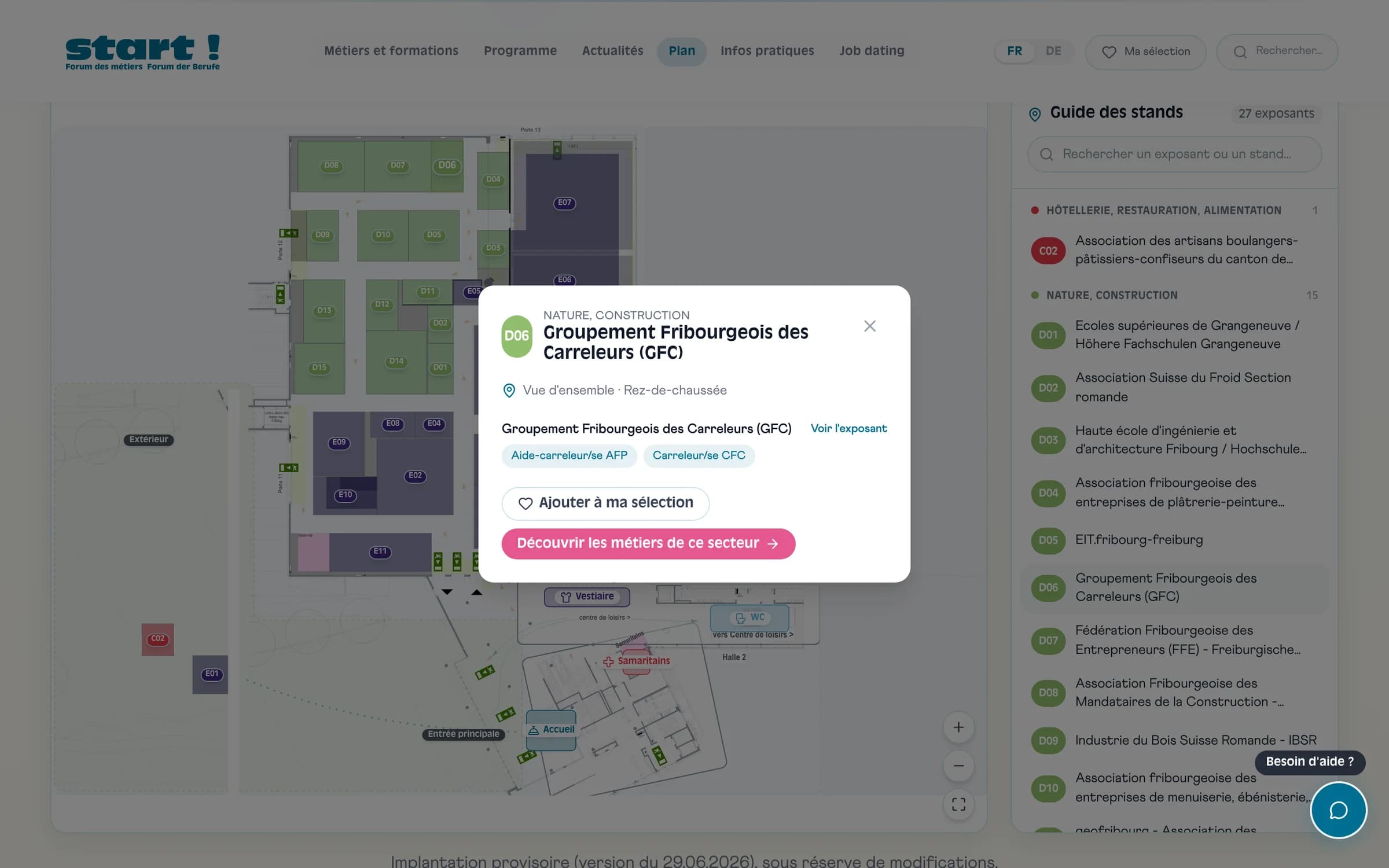This screenshot has height=868, width=1389.
Task: Click Voir l'exposant link
Action: click(x=848, y=428)
